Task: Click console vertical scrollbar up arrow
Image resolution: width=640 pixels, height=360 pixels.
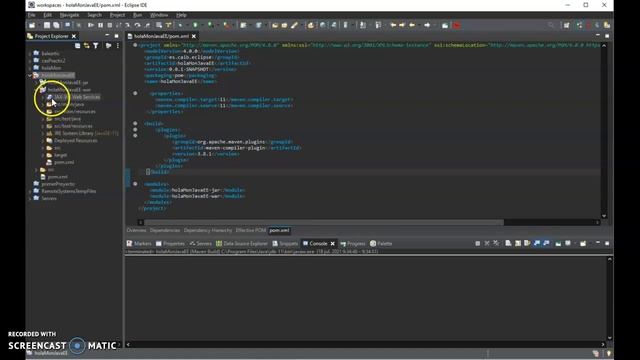Action: coord(610,259)
